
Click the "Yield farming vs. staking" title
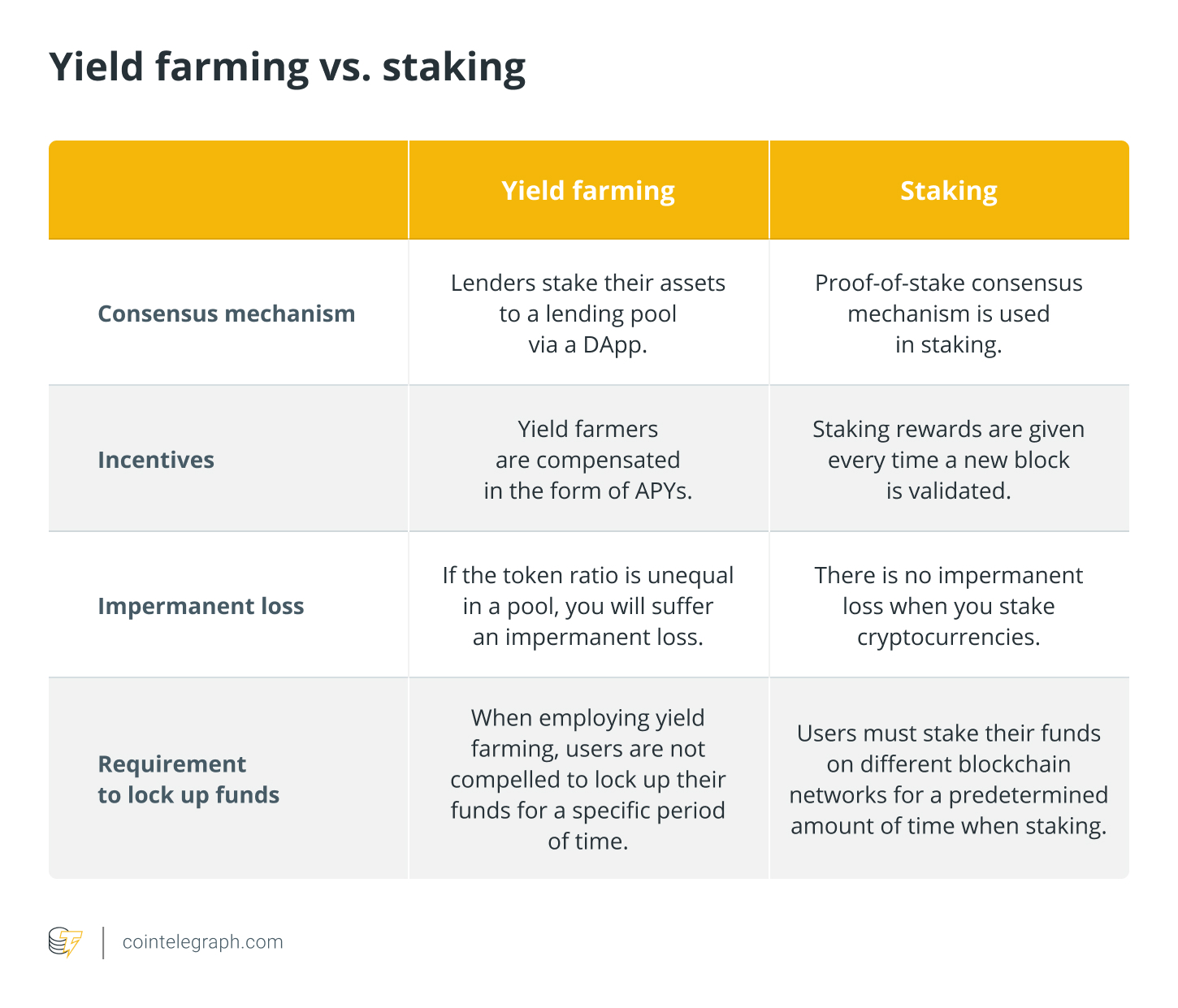[287, 67]
